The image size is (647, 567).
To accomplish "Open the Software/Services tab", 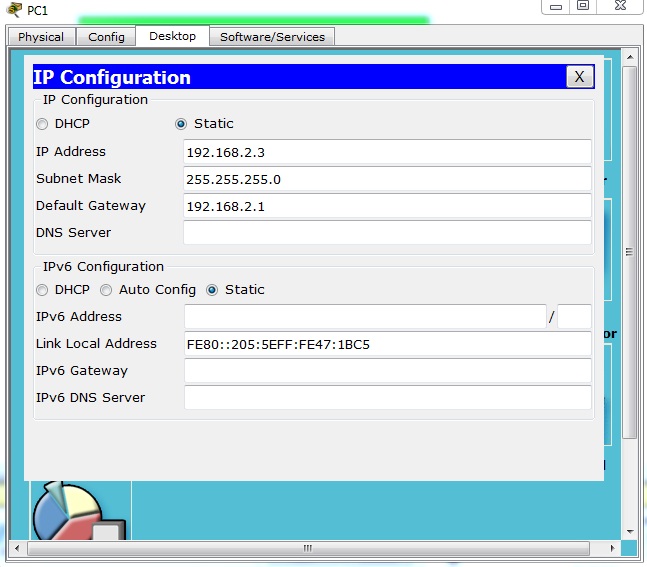I will pyautogui.click(x=272, y=37).
